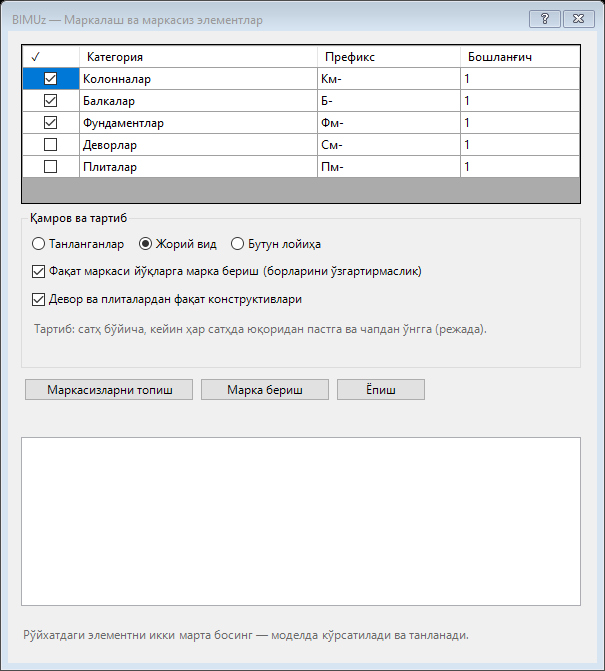Select the Бутун лойиҳа radio option
Image resolution: width=605 pixels, height=671 pixels.
coord(276,244)
